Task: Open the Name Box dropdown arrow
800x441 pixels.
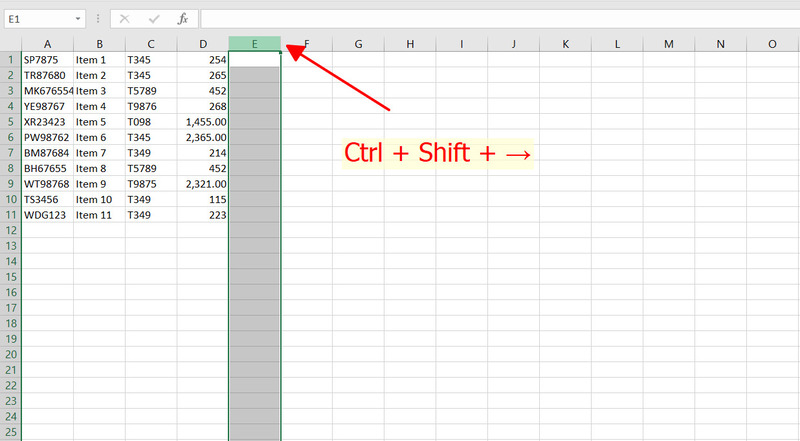Action: [x=78, y=19]
